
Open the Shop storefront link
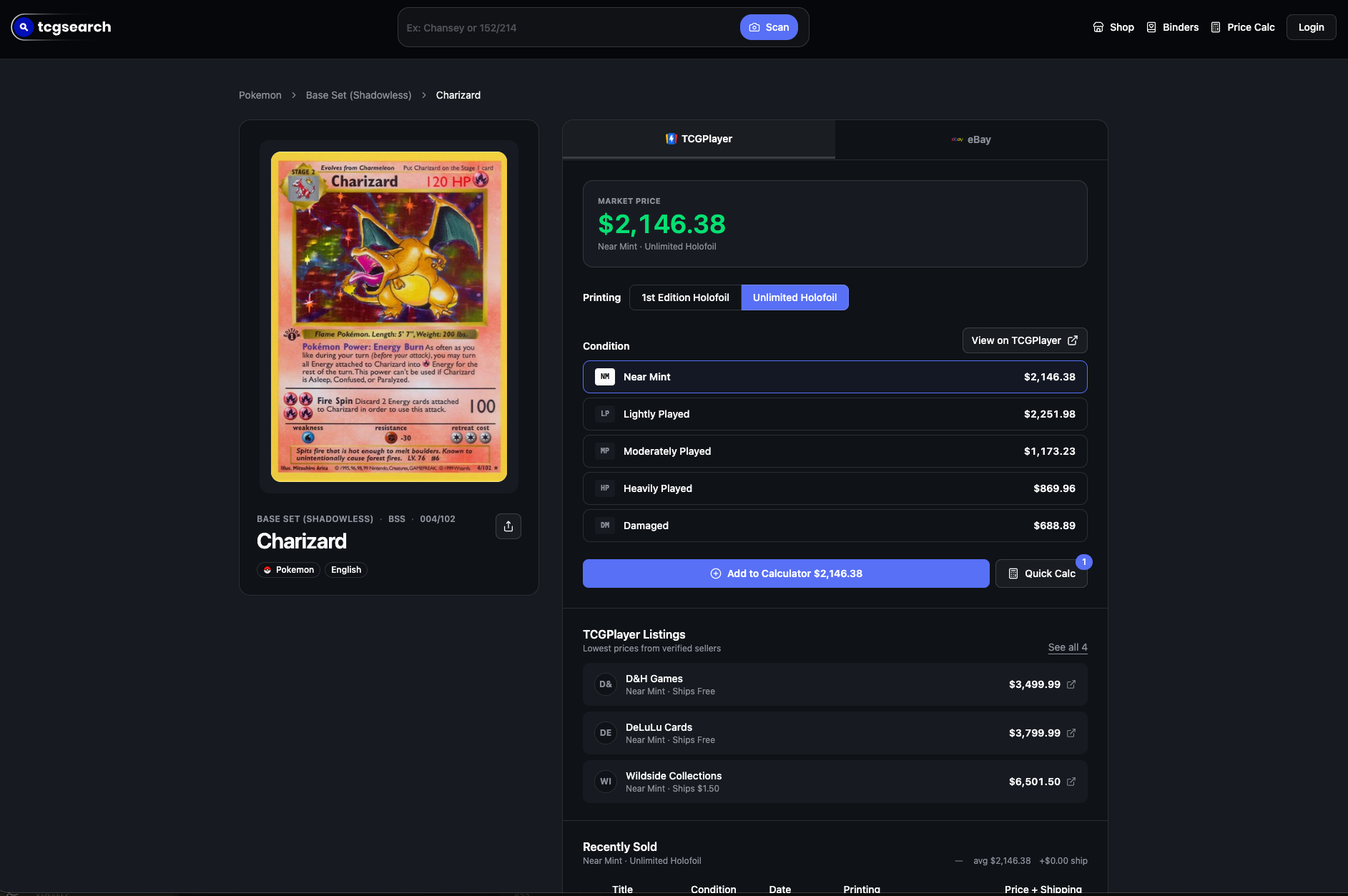pos(1113,27)
